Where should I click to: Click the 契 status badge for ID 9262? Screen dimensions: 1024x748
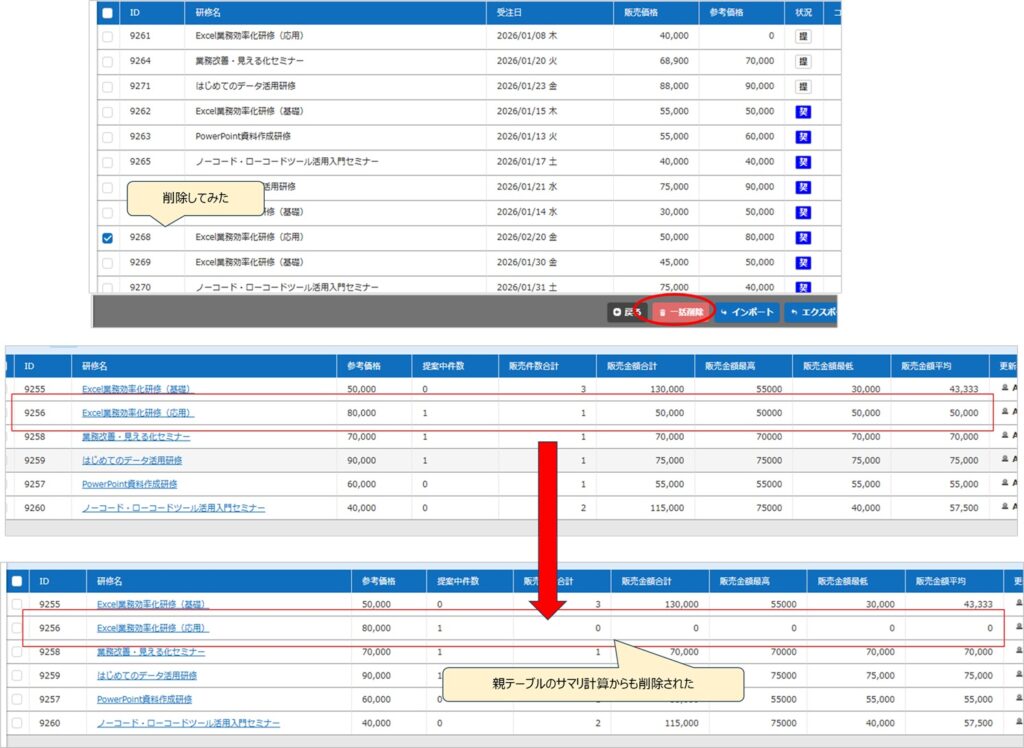(x=802, y=111)
